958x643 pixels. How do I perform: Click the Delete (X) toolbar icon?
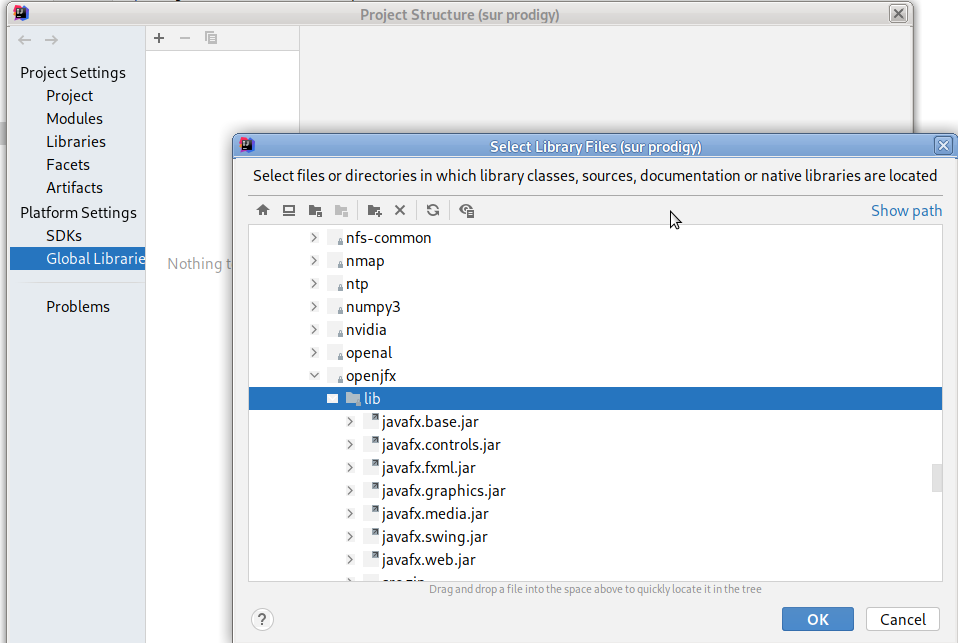400,210
